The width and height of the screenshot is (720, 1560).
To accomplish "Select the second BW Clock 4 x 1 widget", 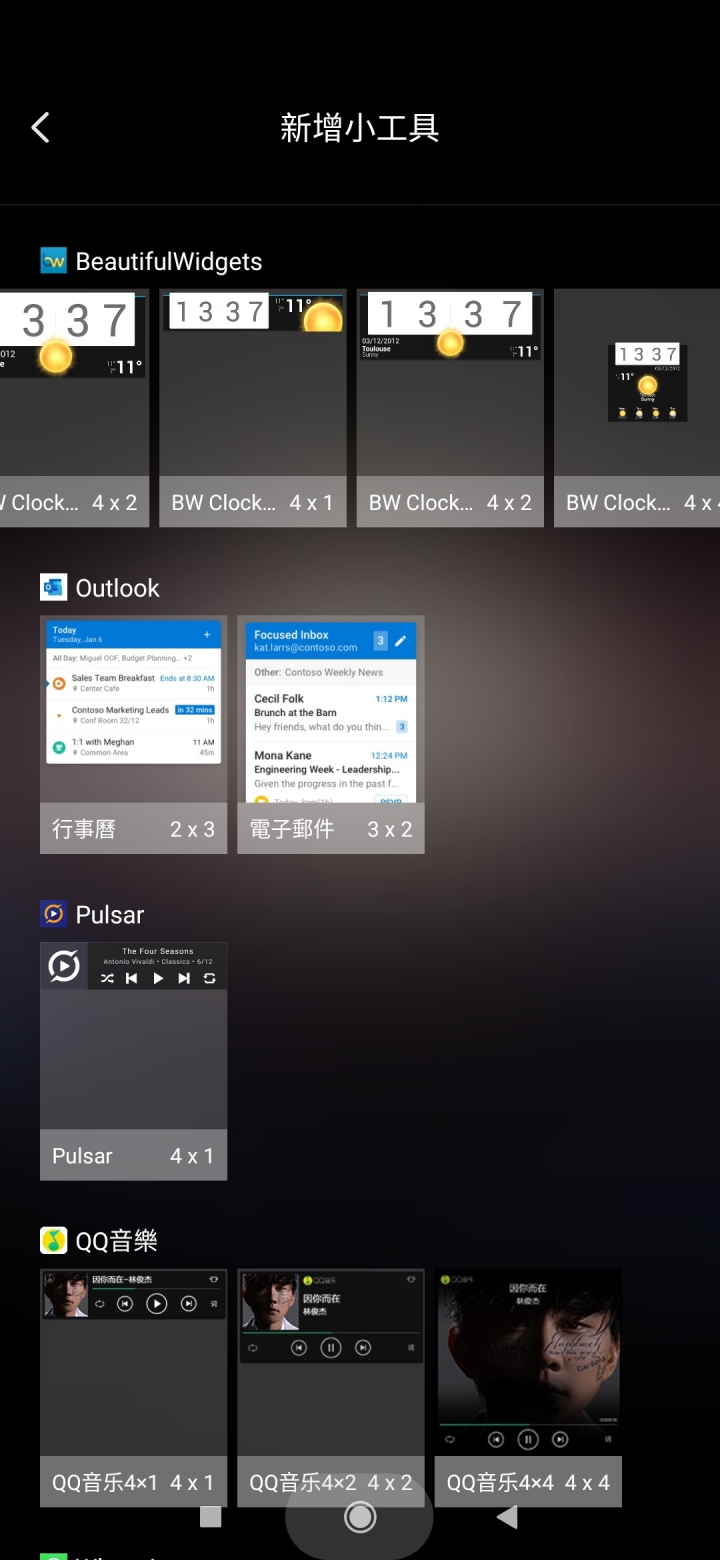I will [253, 408].
